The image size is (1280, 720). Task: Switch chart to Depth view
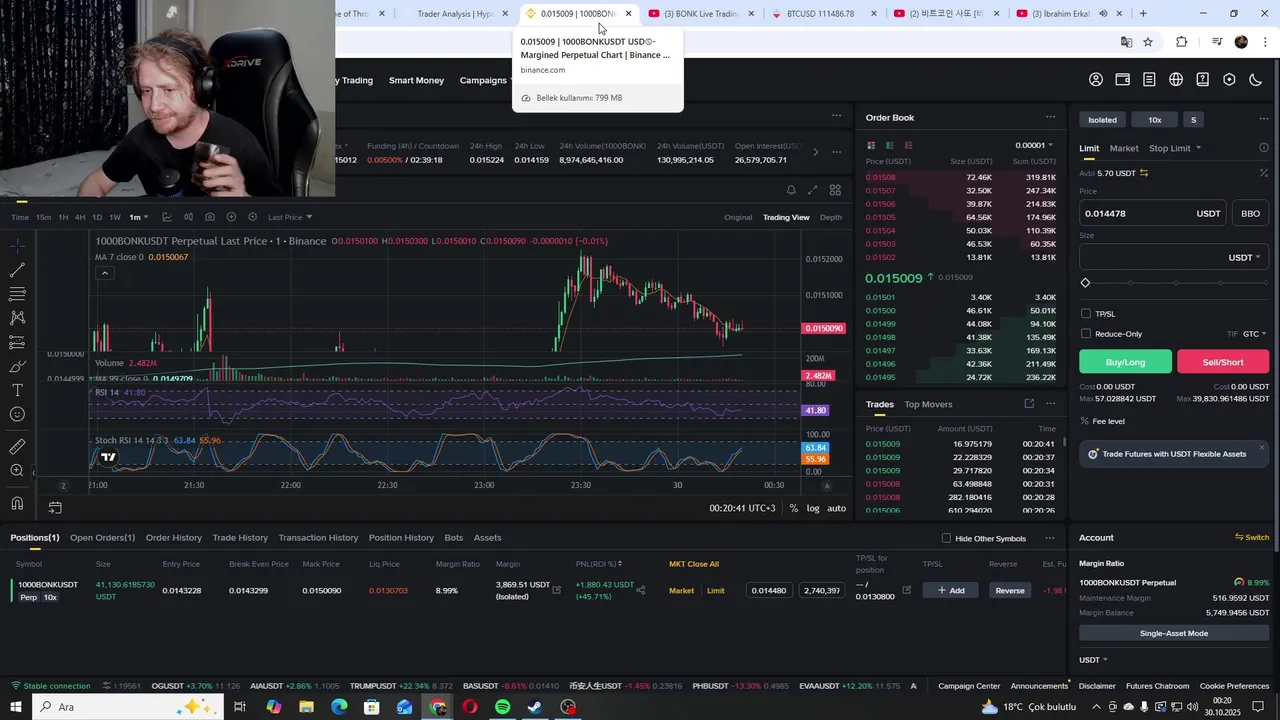[831, 217]
